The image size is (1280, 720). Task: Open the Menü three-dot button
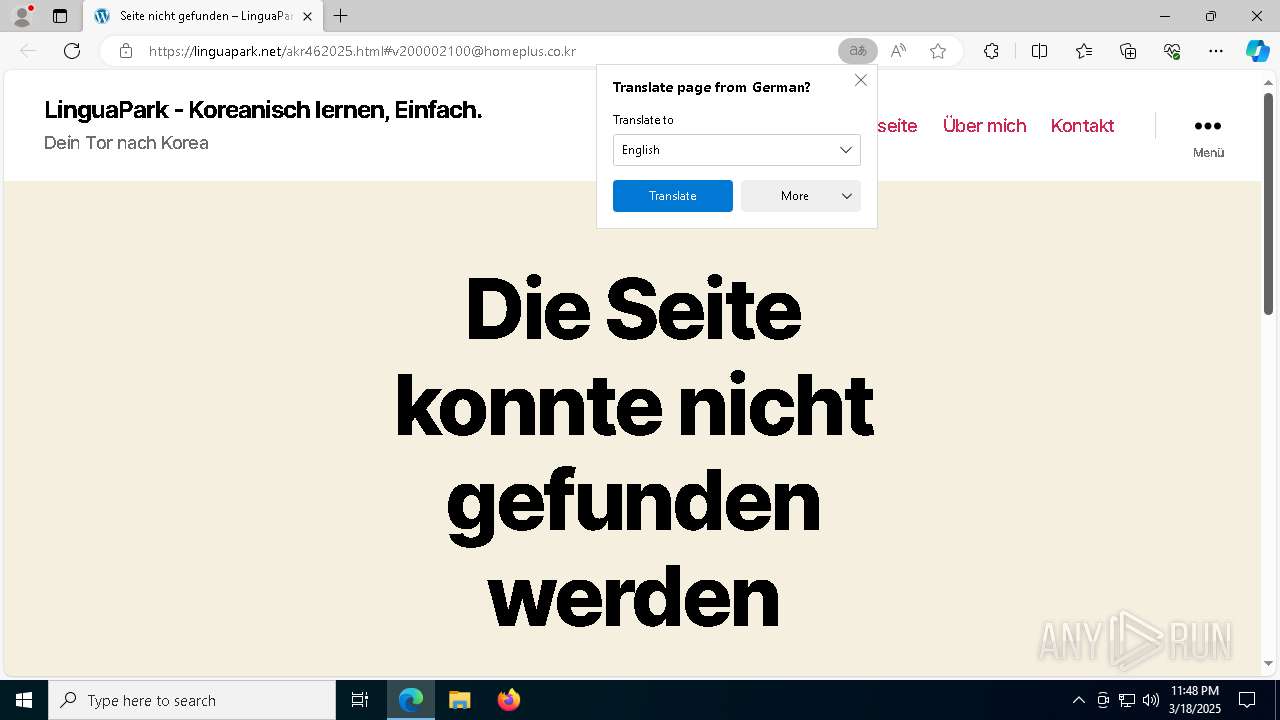(1208, 136)
